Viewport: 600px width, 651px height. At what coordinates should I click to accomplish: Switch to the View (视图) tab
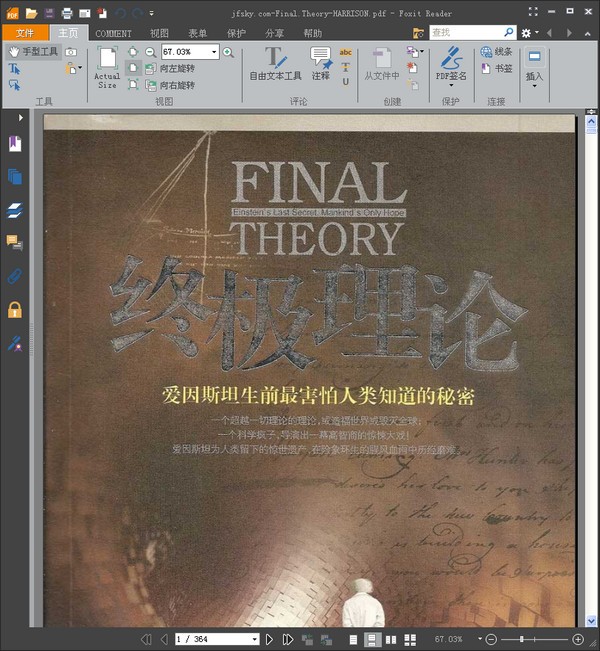[x=159, y=33]
